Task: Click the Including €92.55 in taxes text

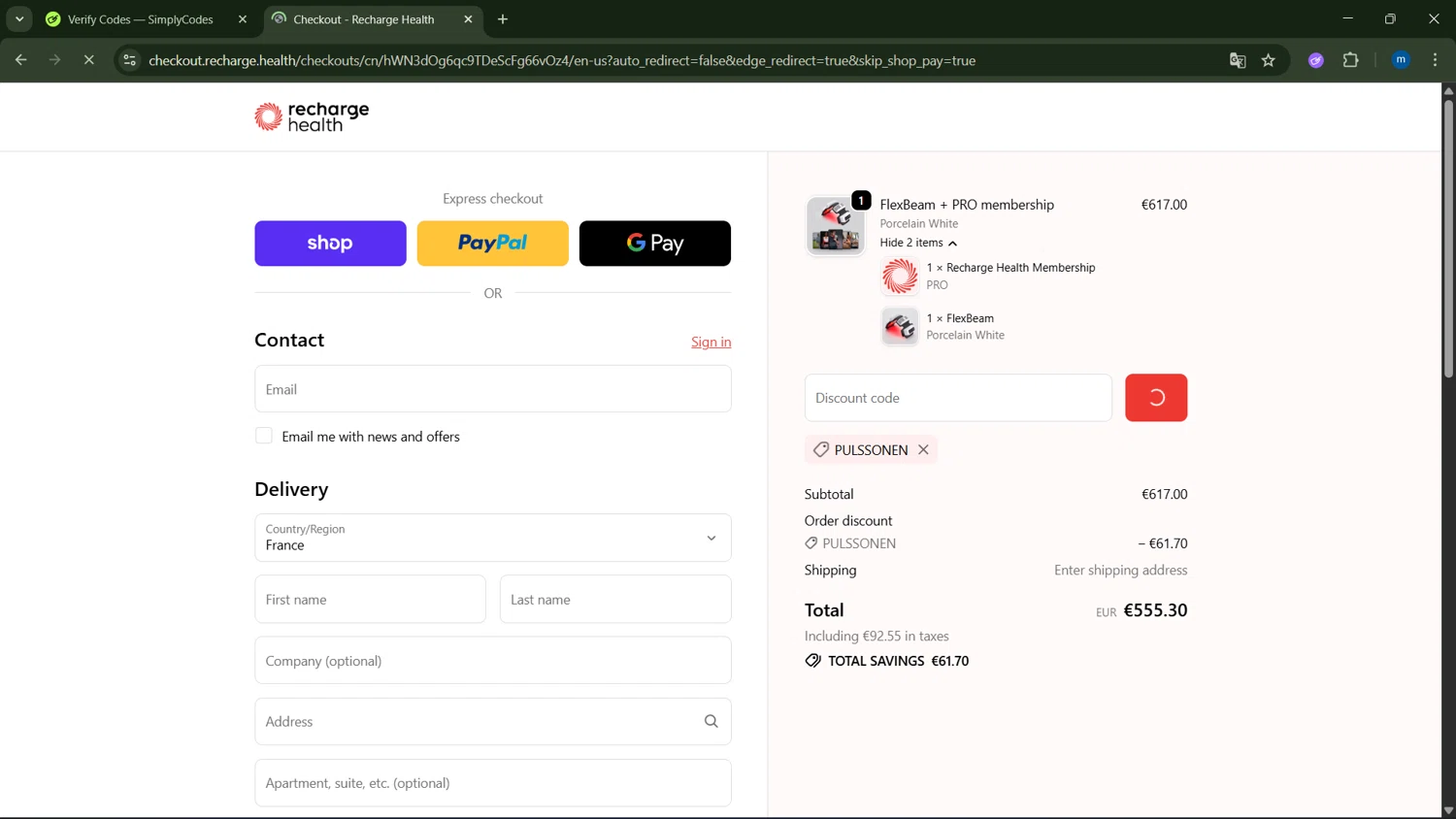Action: point(877,636)
